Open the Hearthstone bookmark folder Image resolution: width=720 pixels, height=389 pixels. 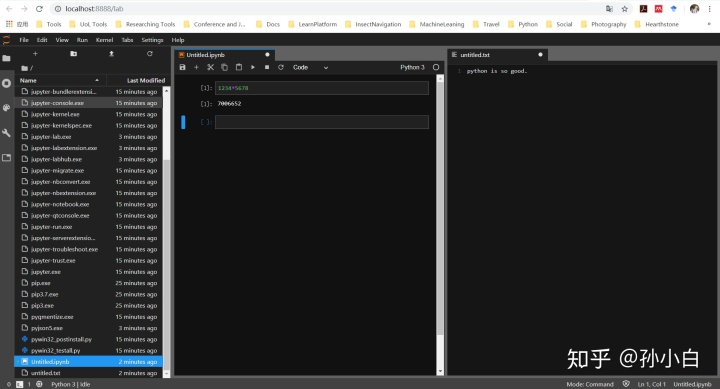tap(657, 24)
